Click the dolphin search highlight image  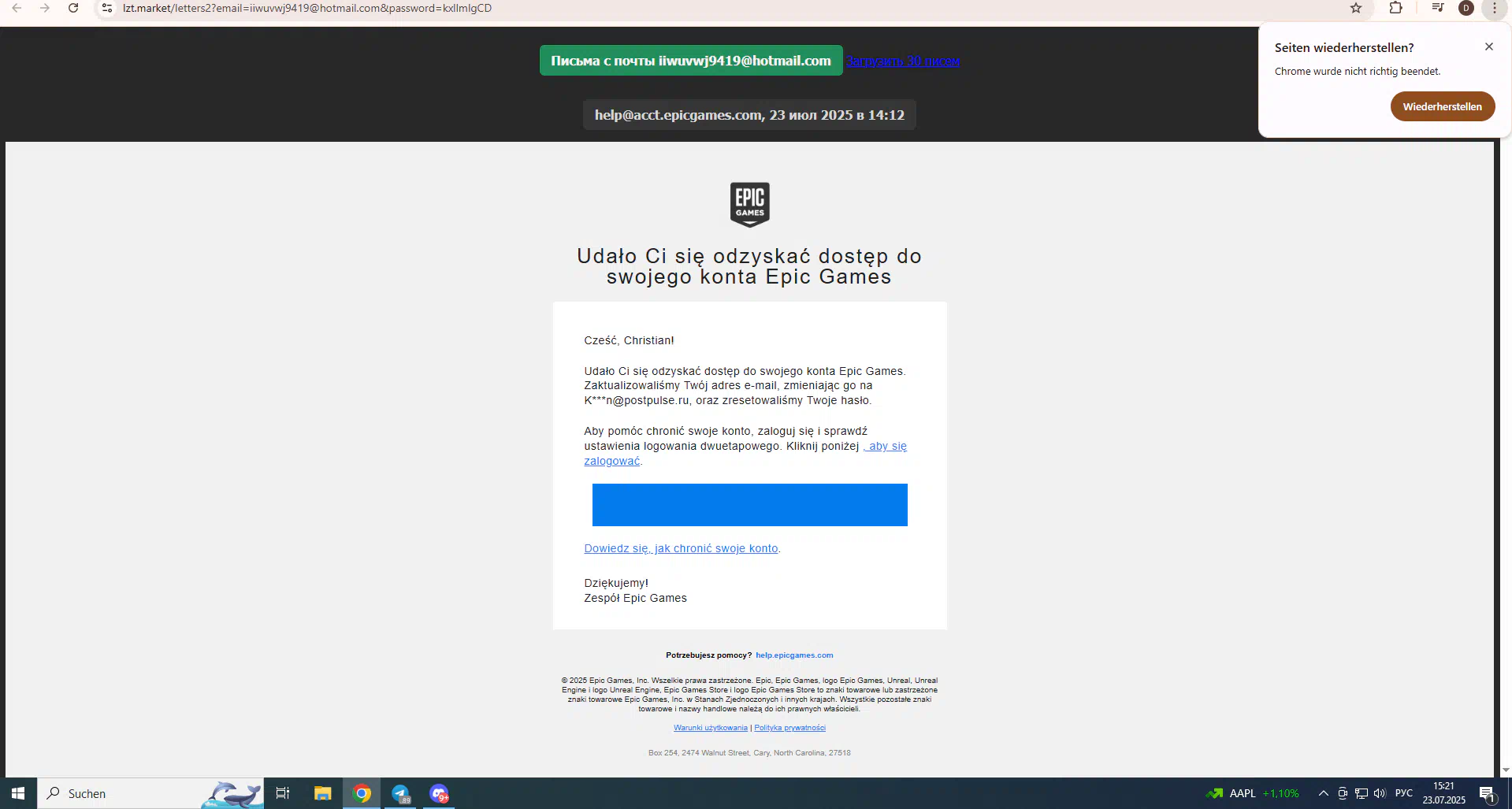(x=232, y=794)
